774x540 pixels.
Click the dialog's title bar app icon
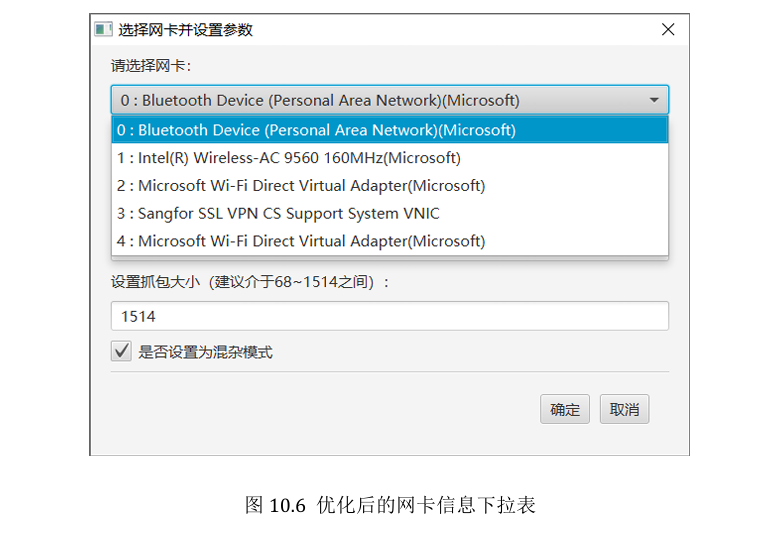click(x=103, y=30)
